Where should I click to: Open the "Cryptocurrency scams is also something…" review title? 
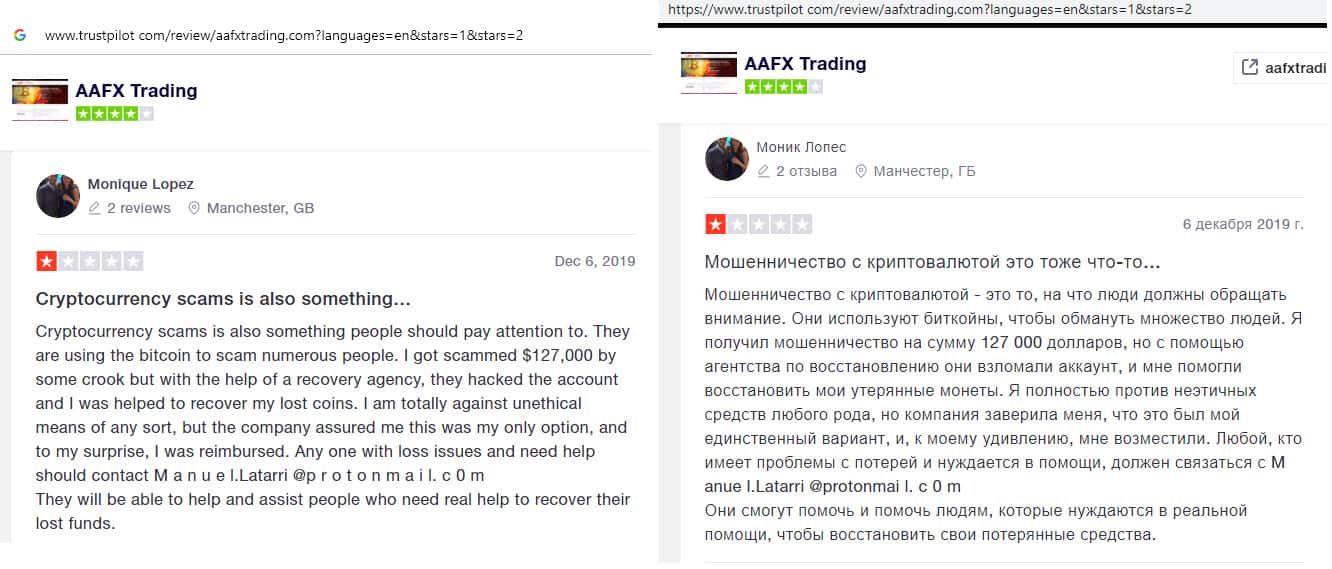tap(223, 299)
